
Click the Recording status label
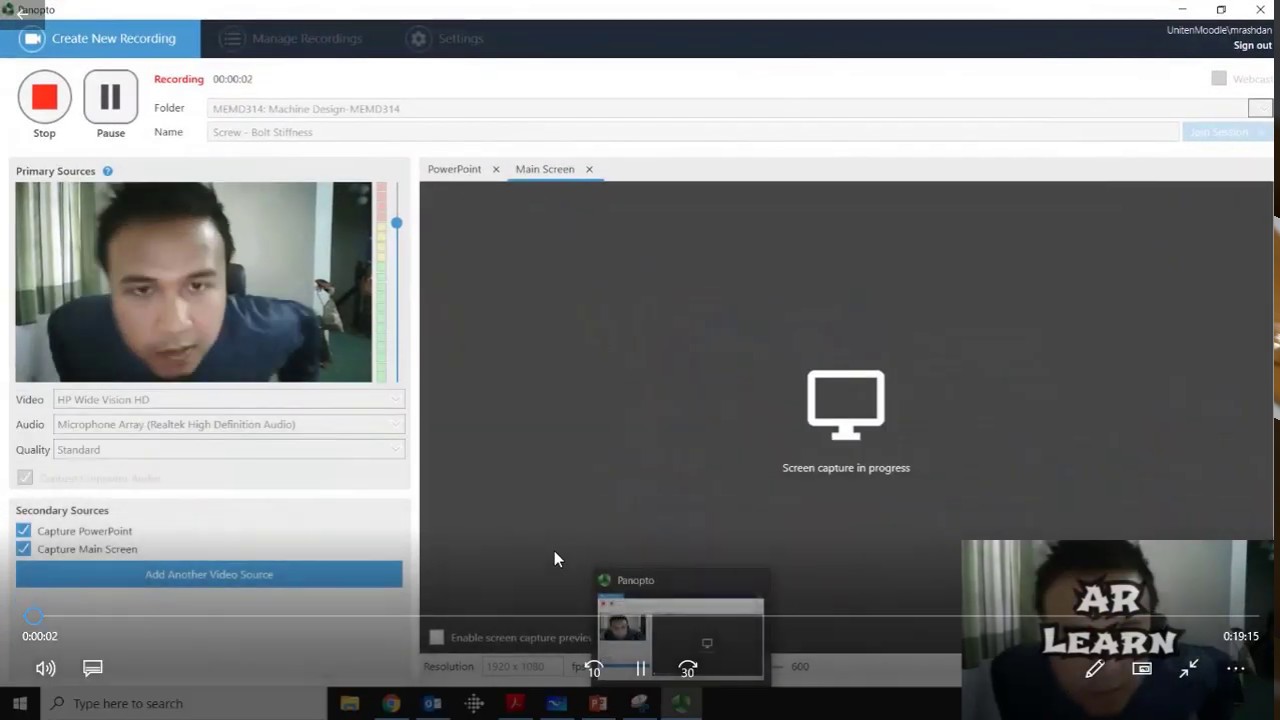click(x=179, y=79)
